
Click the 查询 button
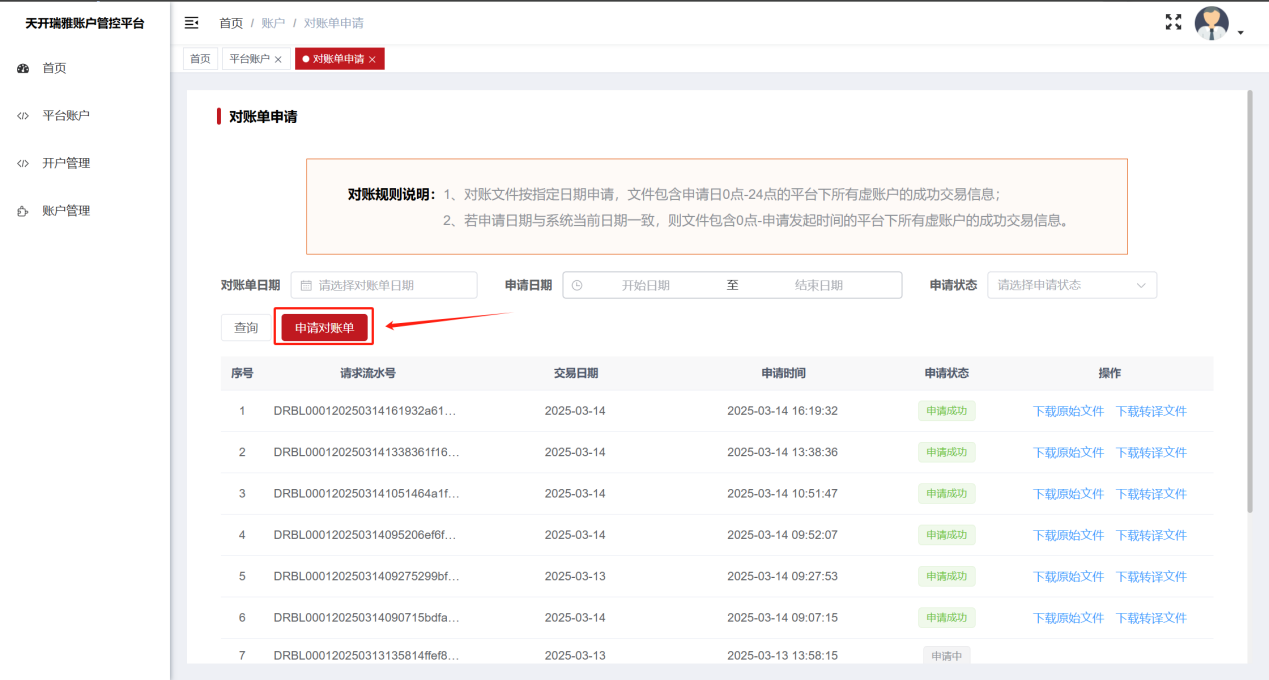coord(246,328)
